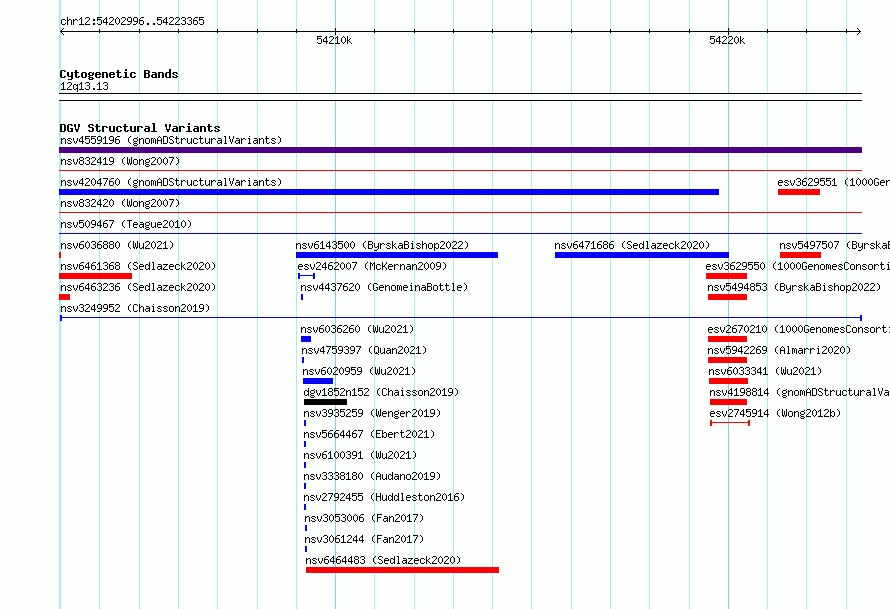Click the nsv6036260 (Wu2021) label

point(357,329)
